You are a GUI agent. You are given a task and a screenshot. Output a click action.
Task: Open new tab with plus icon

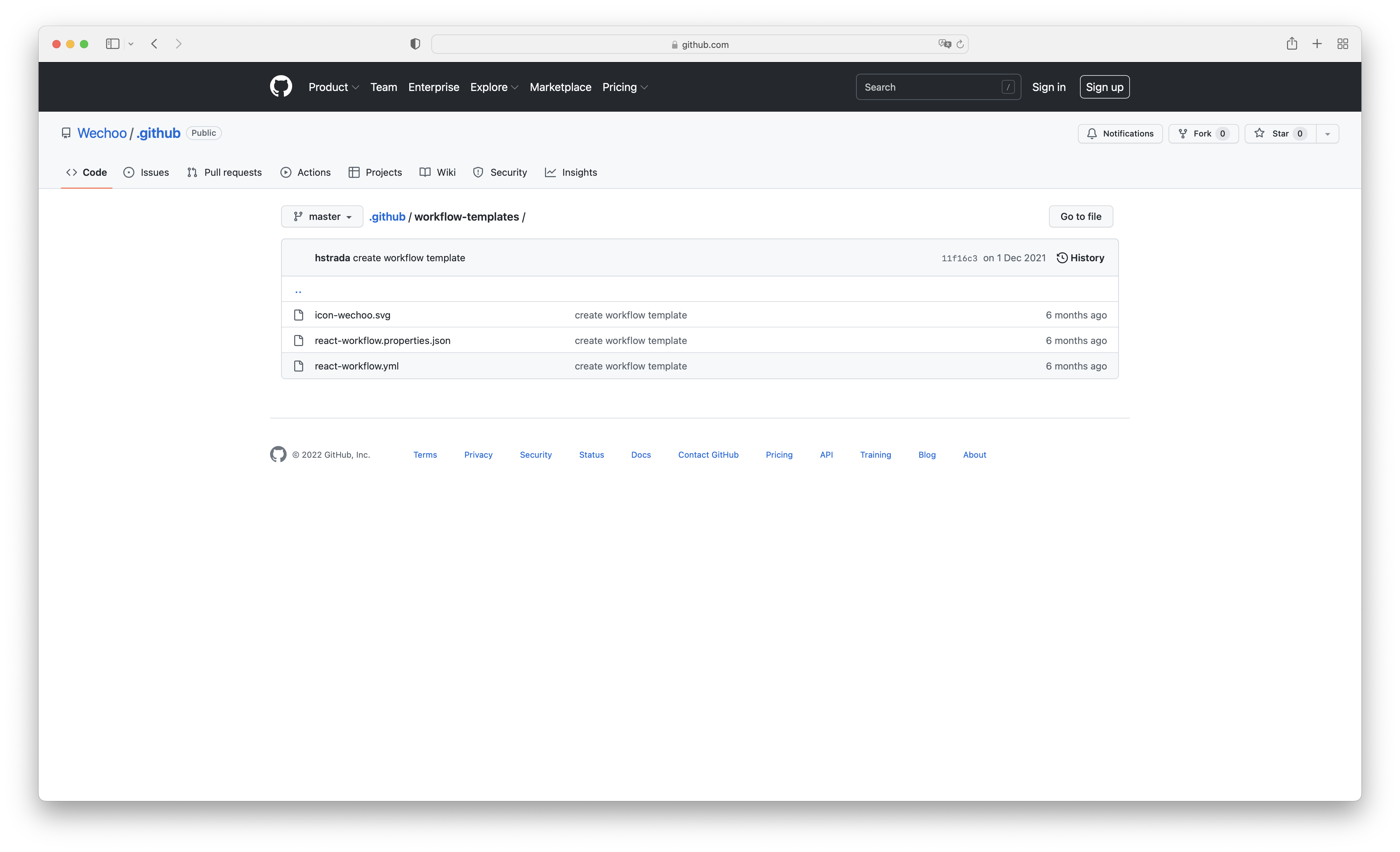pyautogui.click(x=1317, y=44)
